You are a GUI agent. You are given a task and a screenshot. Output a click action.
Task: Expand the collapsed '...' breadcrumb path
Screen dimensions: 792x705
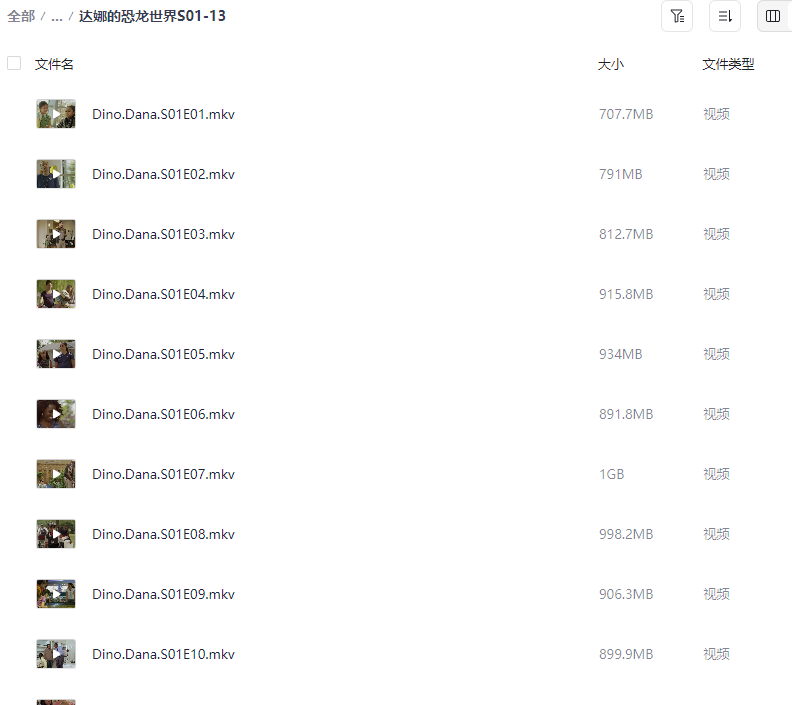[57, 17]
